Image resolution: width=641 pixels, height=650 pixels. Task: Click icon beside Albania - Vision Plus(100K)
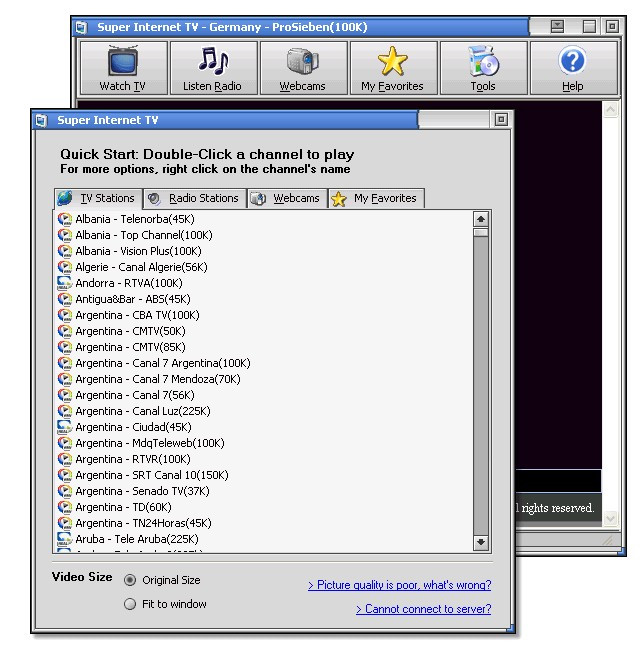pos(65,251)
